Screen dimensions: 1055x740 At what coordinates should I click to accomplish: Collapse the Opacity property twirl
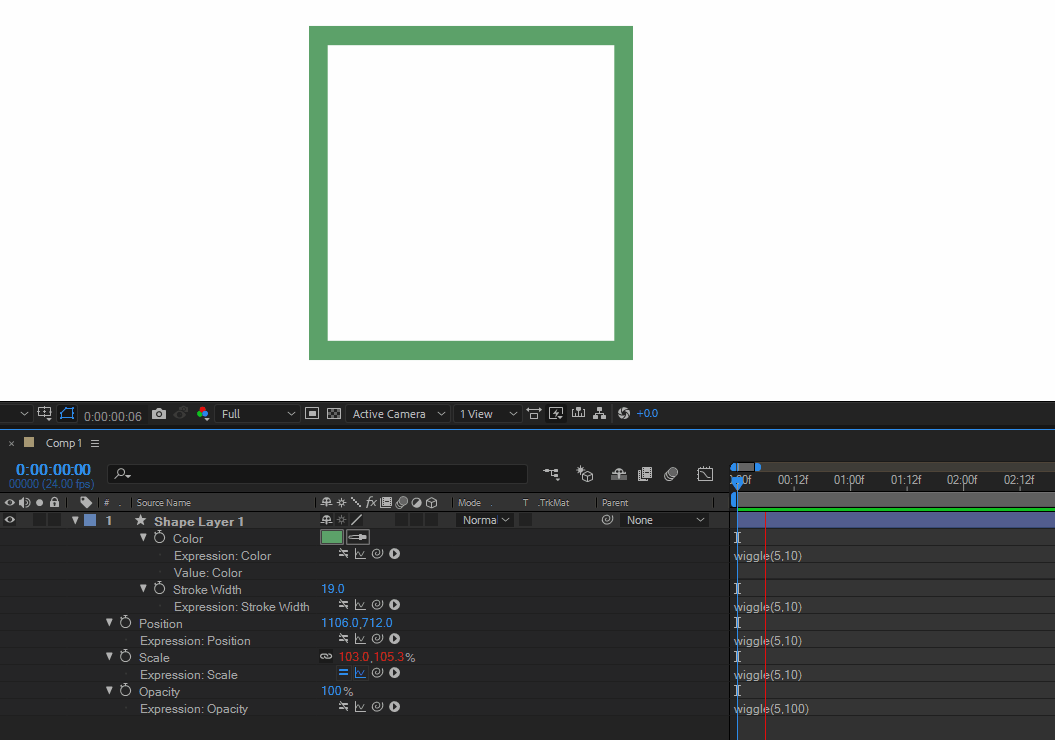pos(109,690)
